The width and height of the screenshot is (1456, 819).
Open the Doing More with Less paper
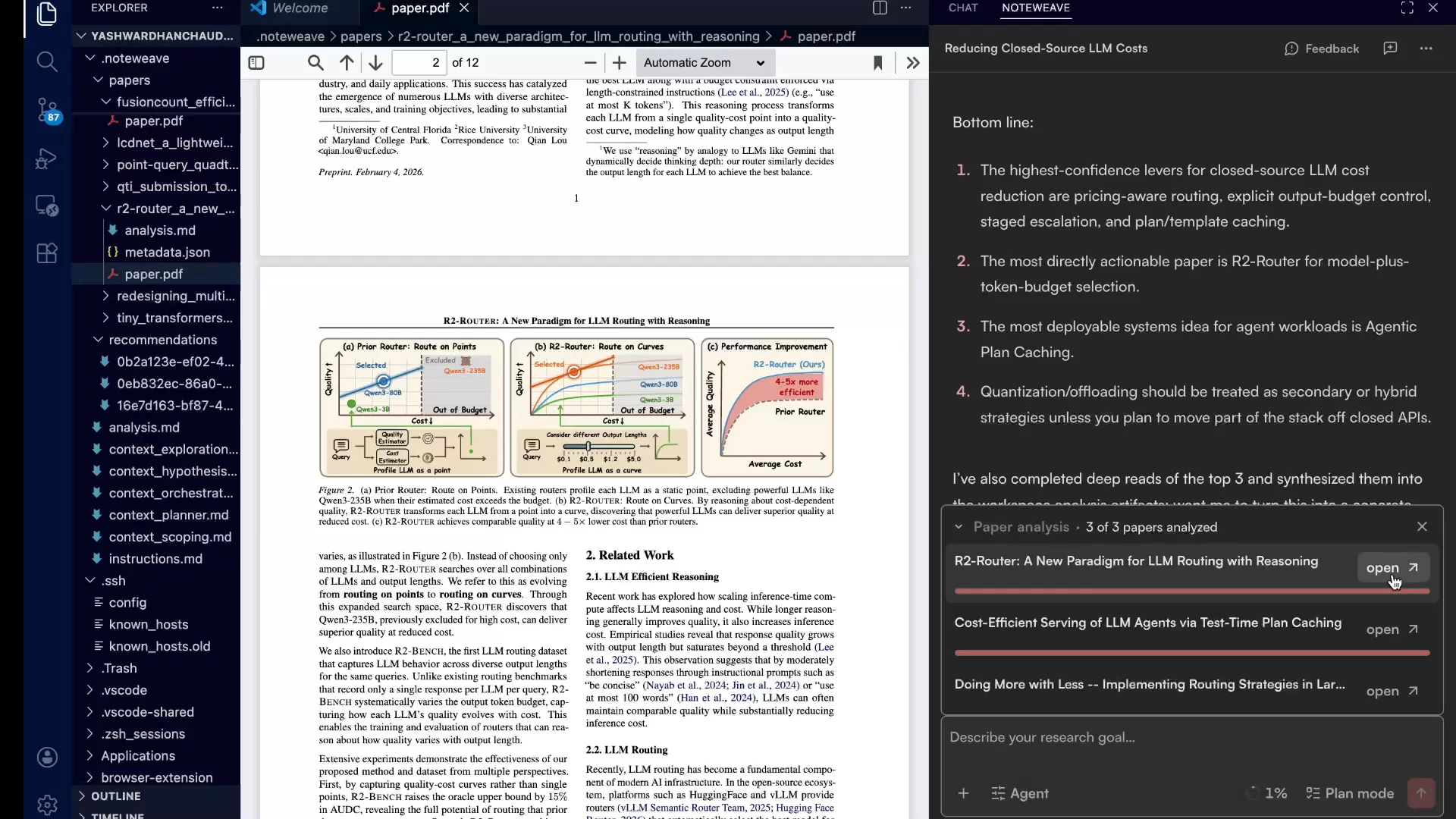coord(1392,691)
